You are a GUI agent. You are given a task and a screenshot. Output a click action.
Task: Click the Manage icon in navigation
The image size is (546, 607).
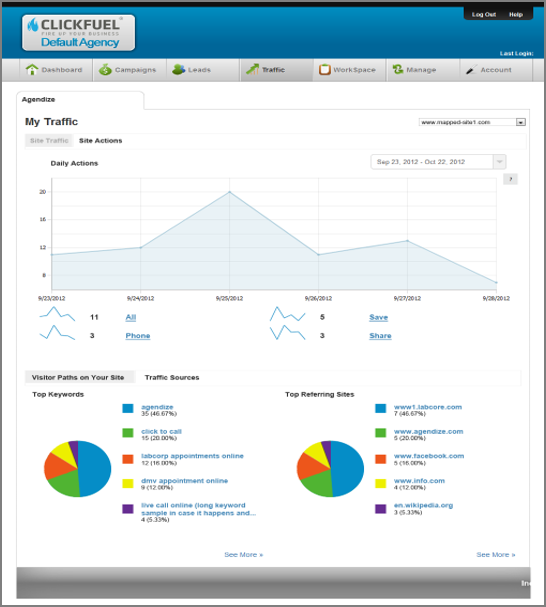[398, 69]
